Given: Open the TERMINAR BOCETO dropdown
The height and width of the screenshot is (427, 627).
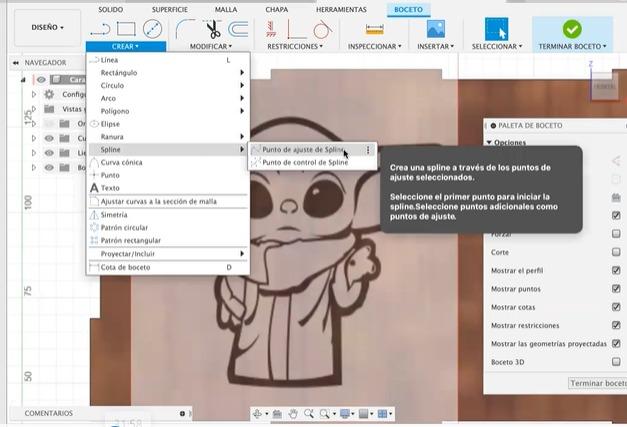Looking at the screenshot, I should [572, 46].
